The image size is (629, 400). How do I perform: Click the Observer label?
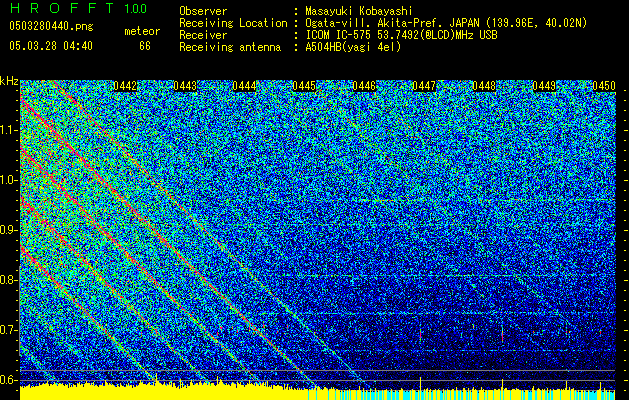(x=203, y=11)
